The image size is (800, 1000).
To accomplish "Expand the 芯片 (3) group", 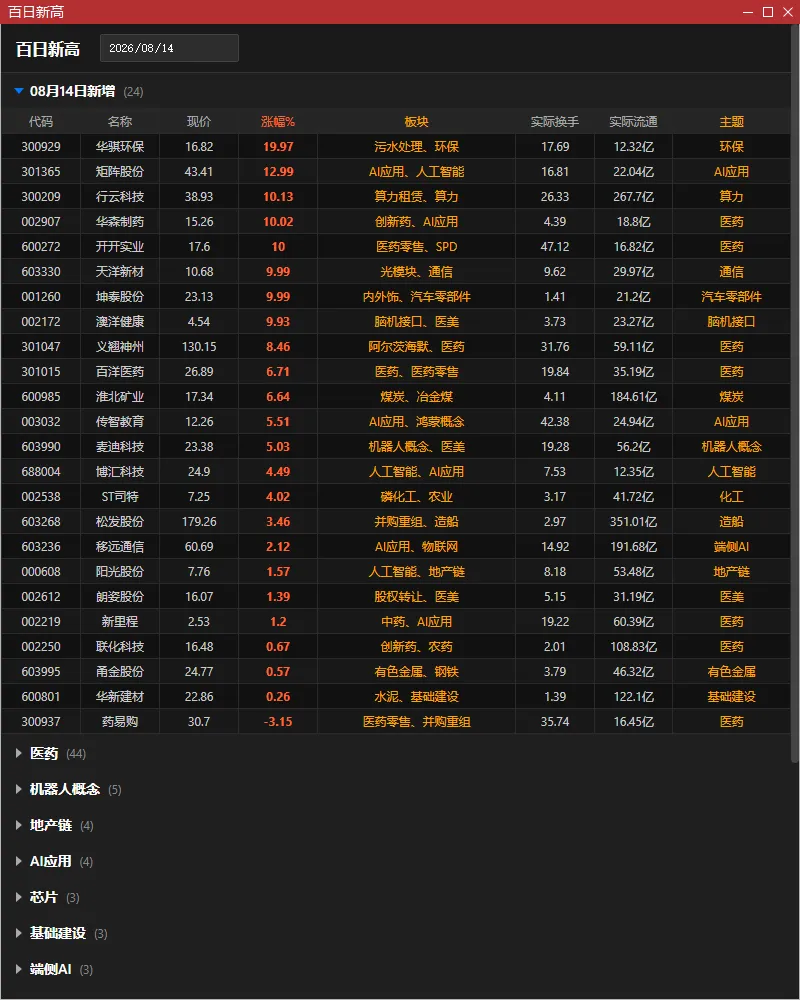I will (19, 897).
